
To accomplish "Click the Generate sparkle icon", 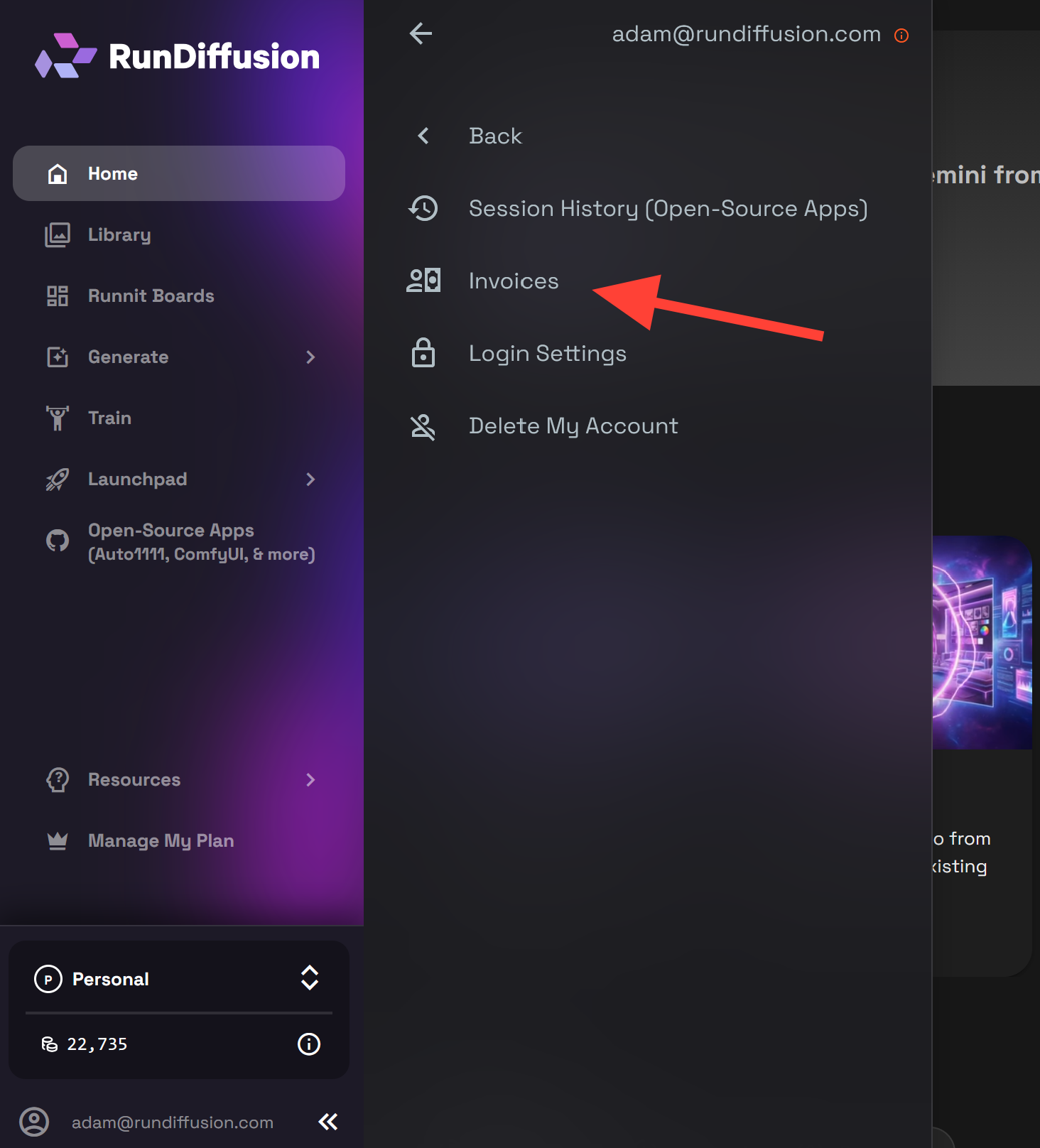I will click(58, 357).
